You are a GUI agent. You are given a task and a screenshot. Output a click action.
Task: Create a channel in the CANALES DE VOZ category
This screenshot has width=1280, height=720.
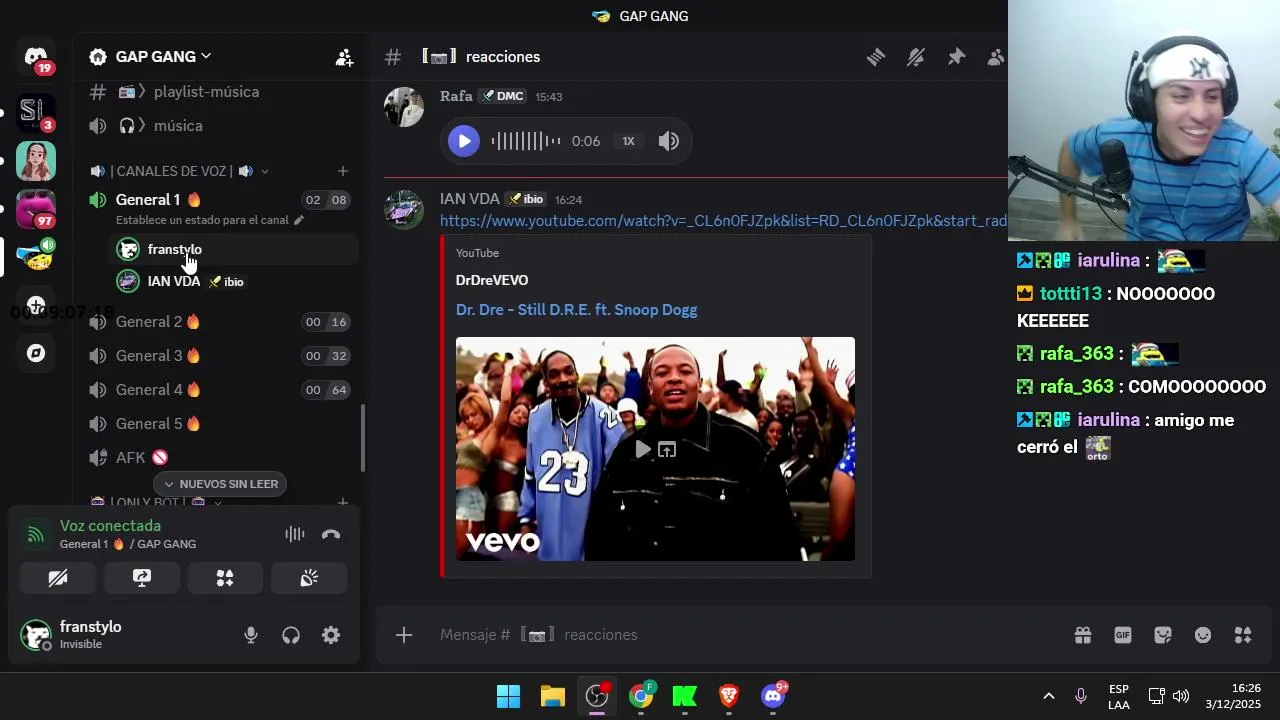[343, 171]
